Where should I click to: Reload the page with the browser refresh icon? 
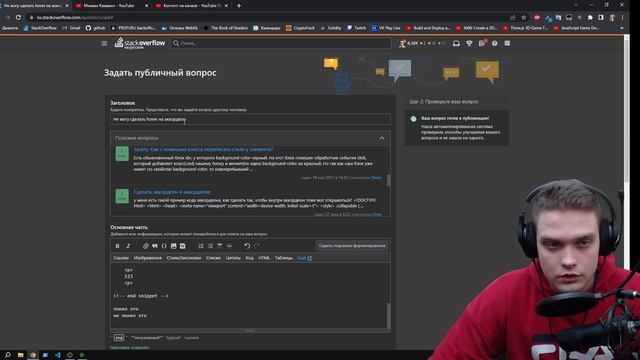coord(18,18)
